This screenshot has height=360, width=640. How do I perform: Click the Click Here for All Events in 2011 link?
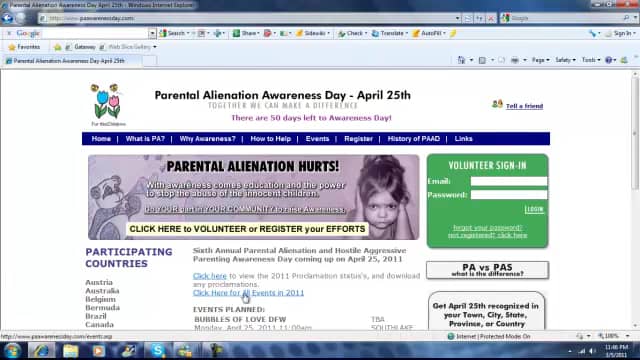[248, 293]
